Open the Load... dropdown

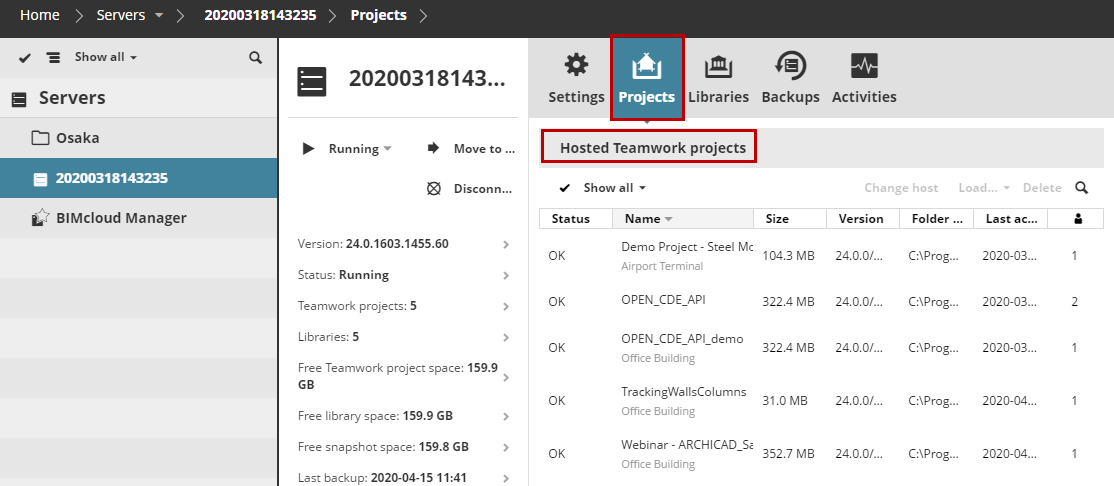pyautogui.click(x=984, y=188)
